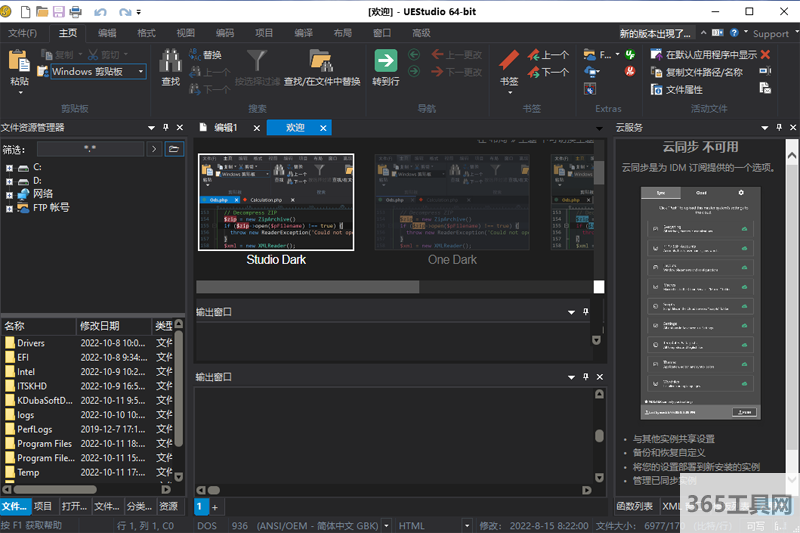Pin the Cloud Services (云服务) panel
Viewport: 800px width, 533px height.
778,128
